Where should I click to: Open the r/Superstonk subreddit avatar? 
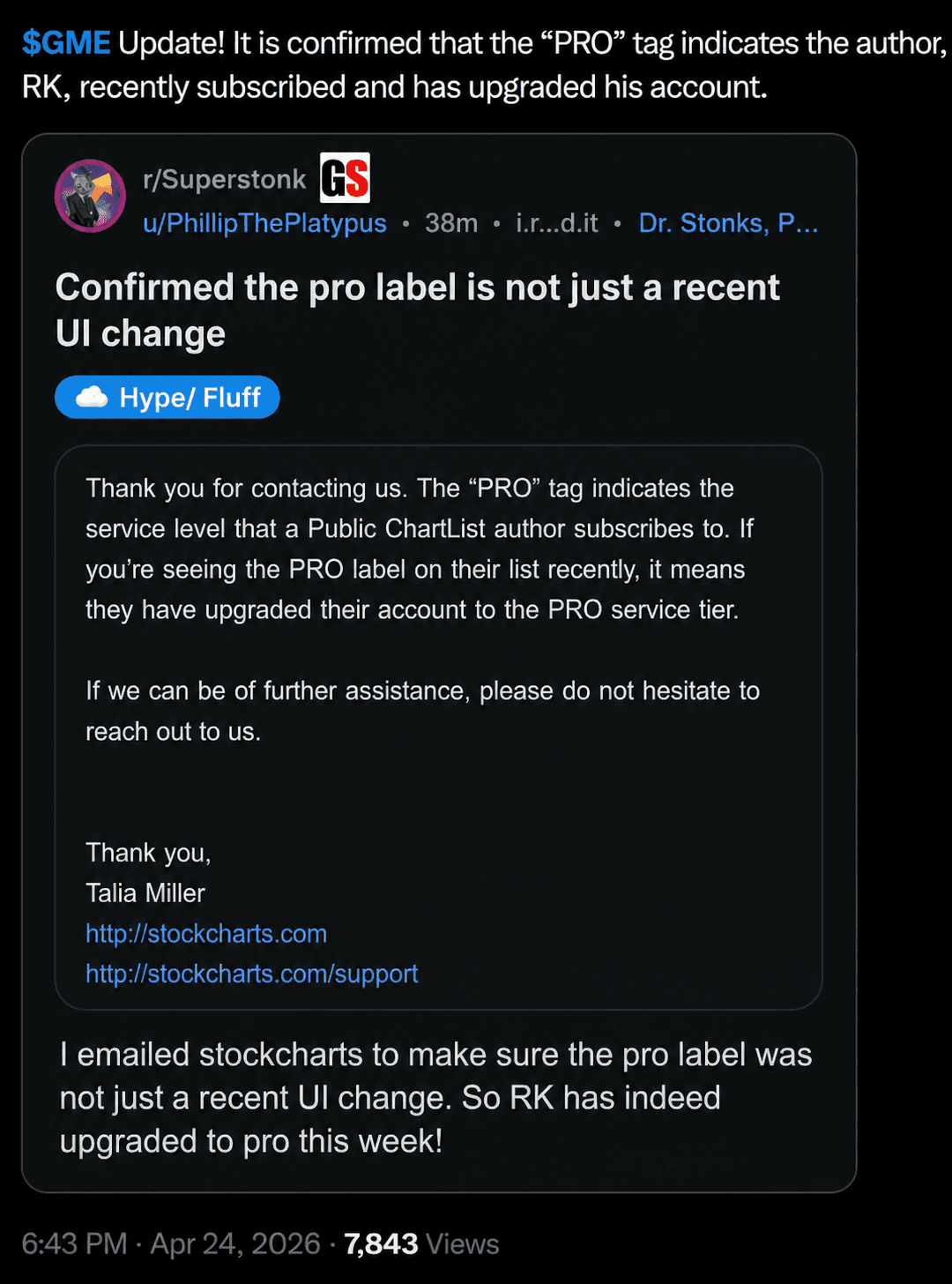[x=90, y=196]
